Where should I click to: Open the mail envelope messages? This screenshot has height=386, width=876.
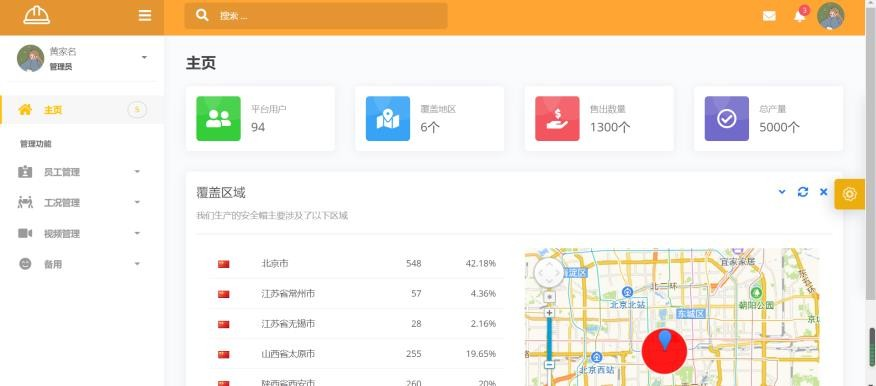tap(769, 16)
